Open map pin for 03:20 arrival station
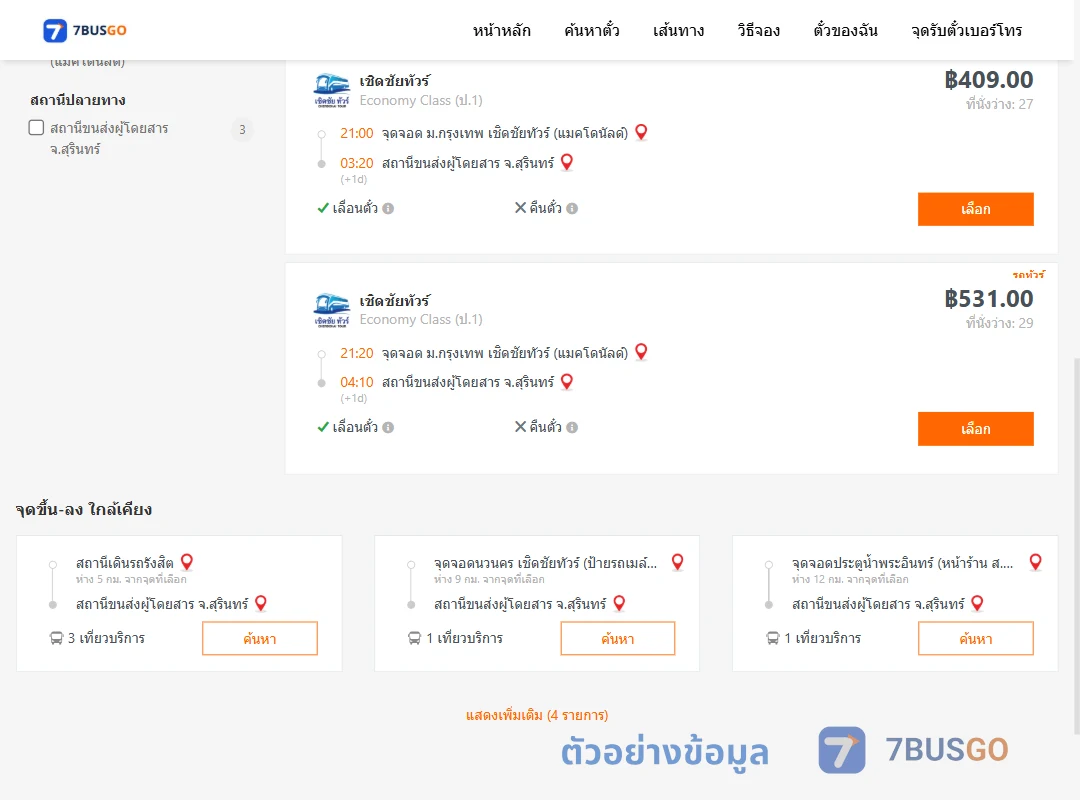This screenshot has height=800, width=1080. tap(567, 163)
